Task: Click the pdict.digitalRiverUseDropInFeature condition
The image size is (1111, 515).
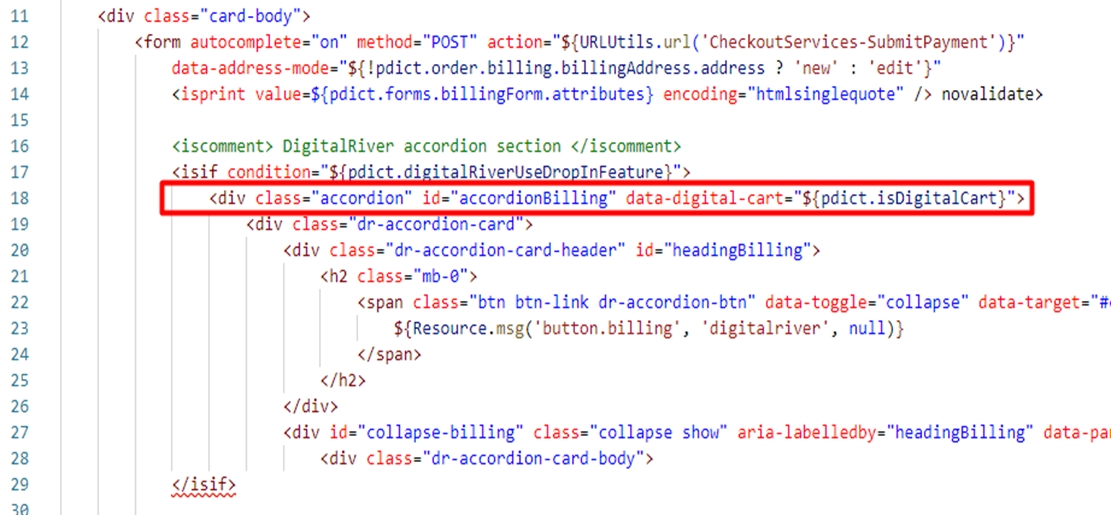Action: (x=505, y=172)
